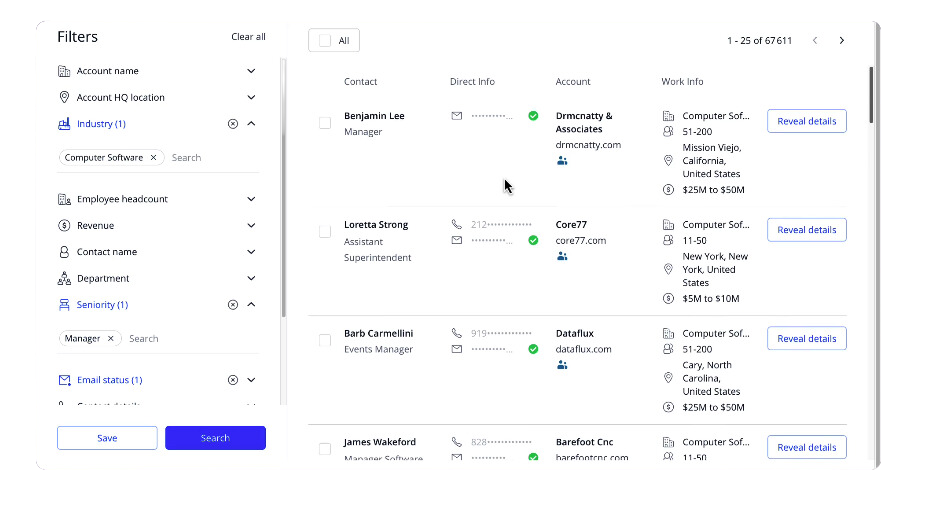This screenshot has width=931, height=527.
Task: Open the Core77 account name
Action: point(571,225)
